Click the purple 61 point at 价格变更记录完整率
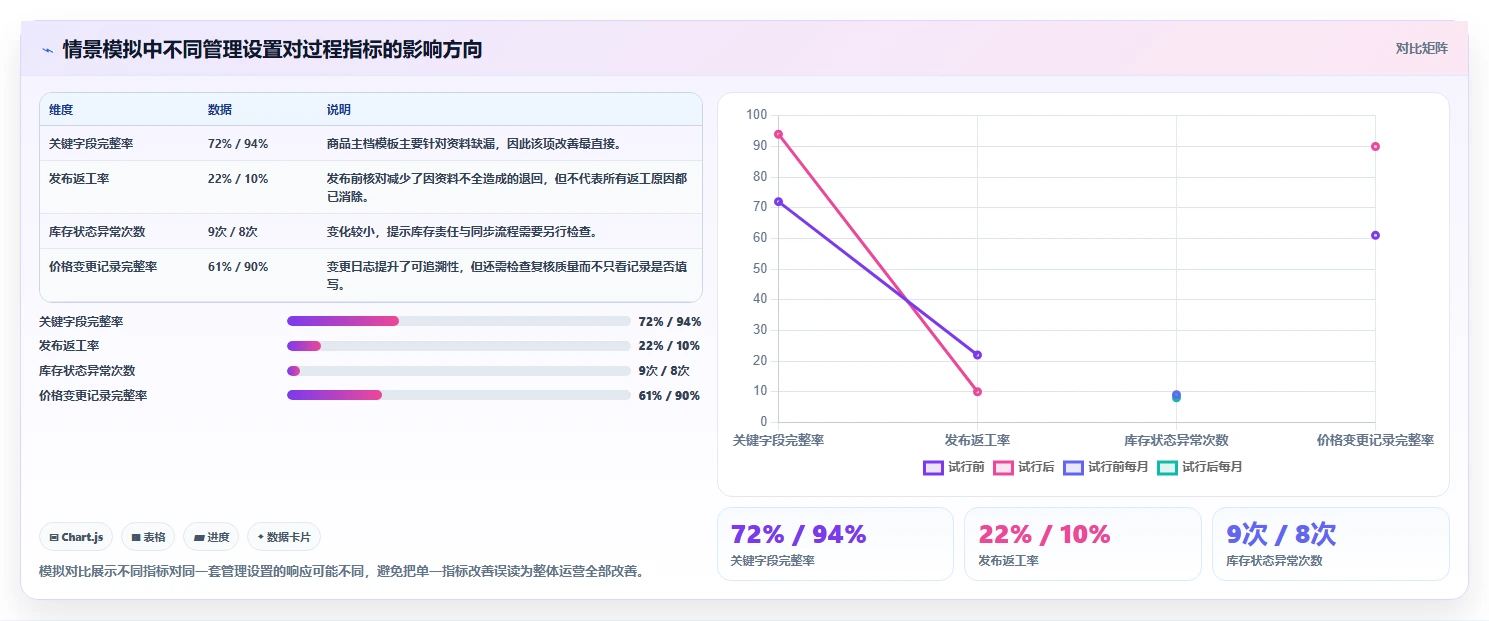The image size is (1489, 621). 1375,235
